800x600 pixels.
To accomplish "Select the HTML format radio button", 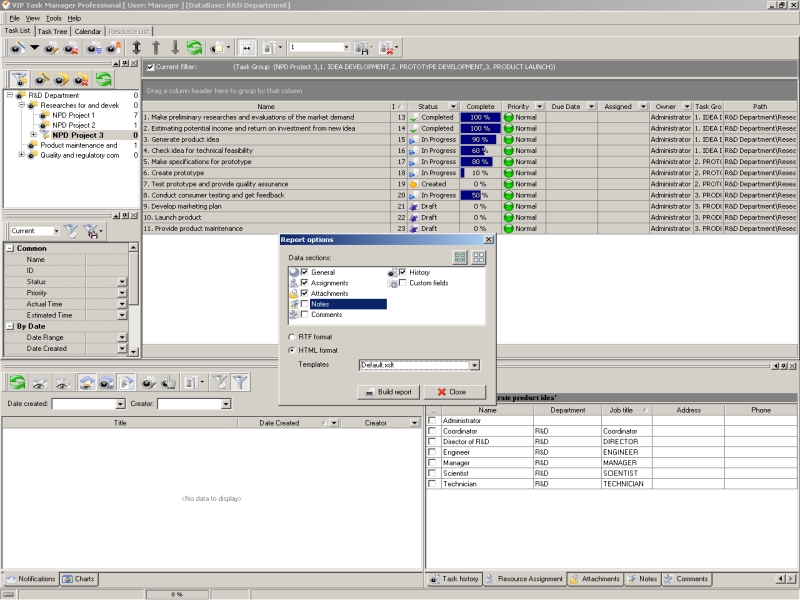I will (292, 351).
